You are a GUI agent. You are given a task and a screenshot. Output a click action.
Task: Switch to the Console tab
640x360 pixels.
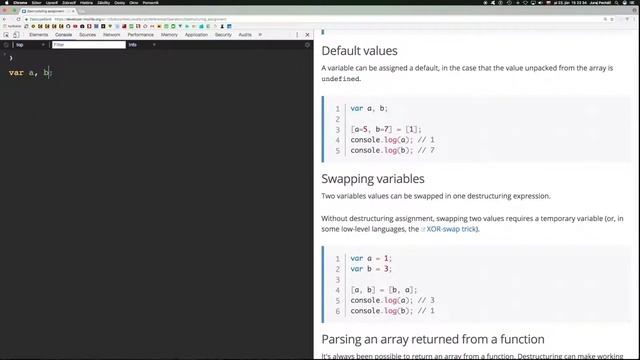point(63,35)
